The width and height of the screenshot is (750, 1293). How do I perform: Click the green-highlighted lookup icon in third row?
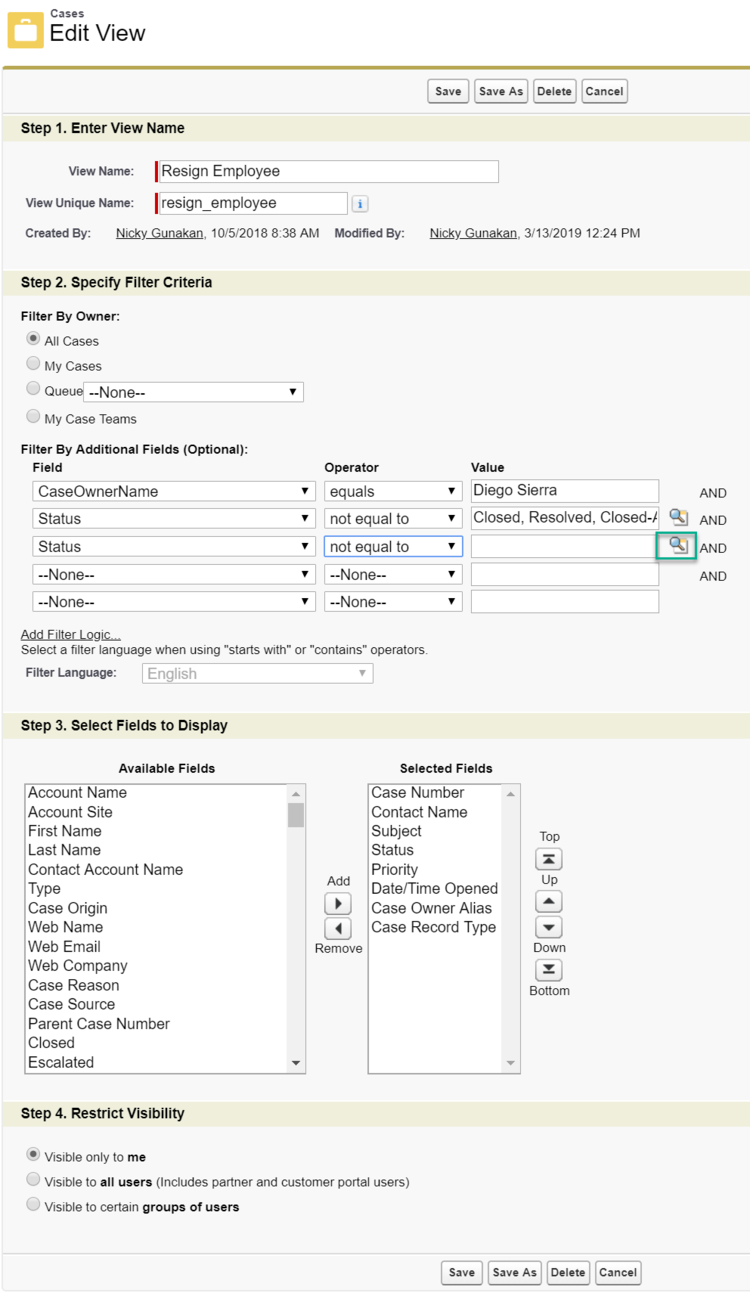pos(678,546)
